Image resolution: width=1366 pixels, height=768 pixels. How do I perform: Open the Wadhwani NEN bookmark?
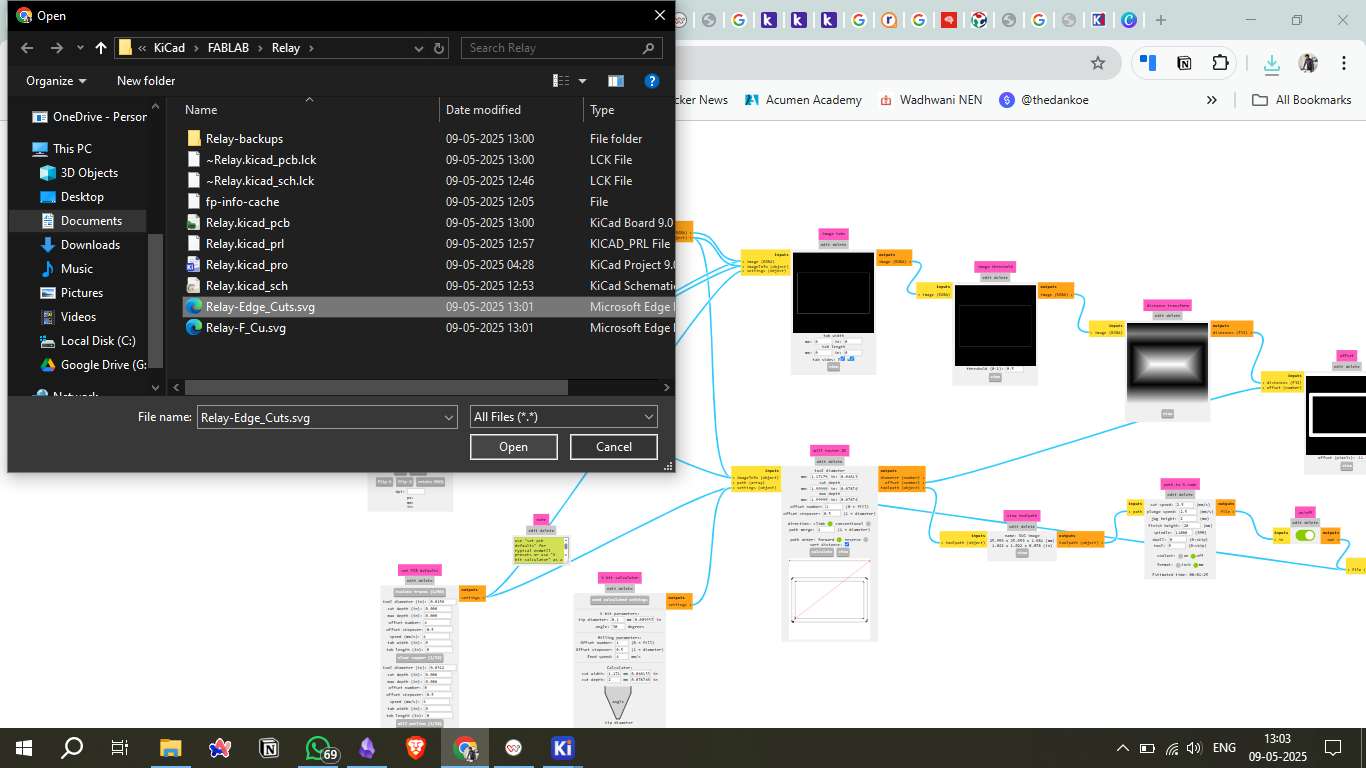(x=930, y=100)
